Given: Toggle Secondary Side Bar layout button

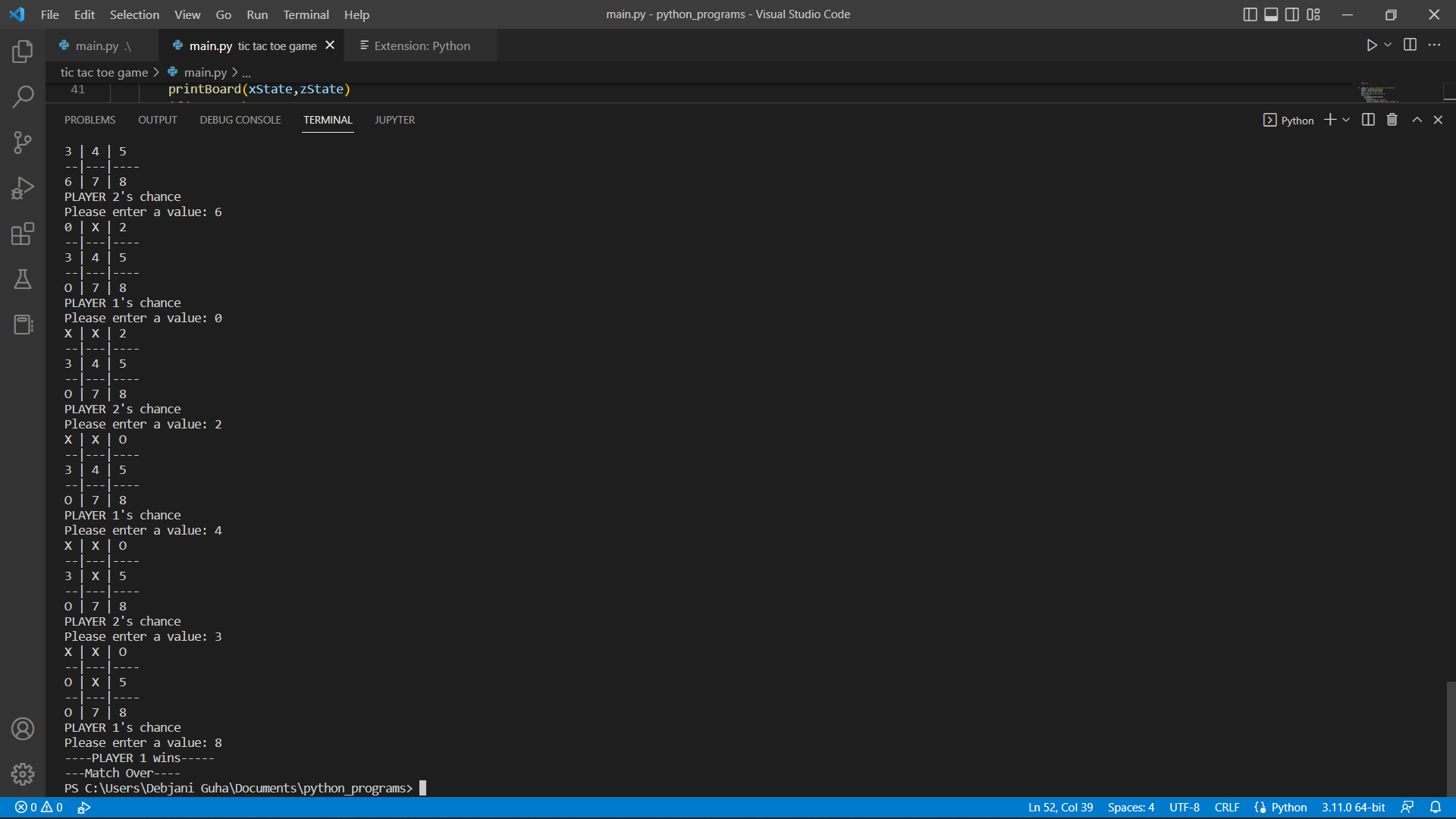Looking at the screenshot, I should (1292, 14).
